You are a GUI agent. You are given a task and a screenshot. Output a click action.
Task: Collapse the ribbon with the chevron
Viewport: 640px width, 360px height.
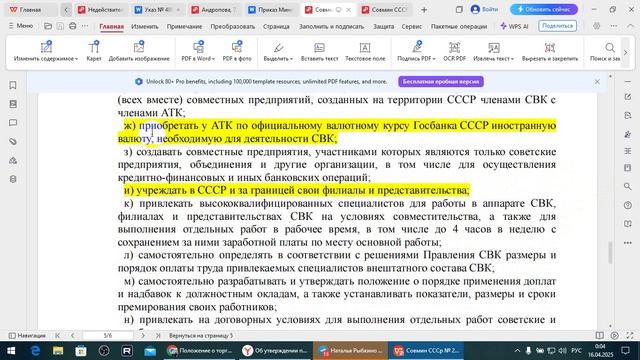point(630,26)
